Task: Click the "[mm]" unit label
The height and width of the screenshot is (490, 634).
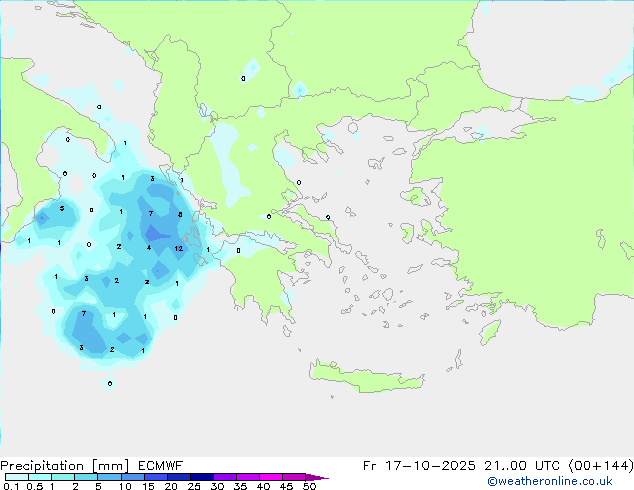Action: click(110, 466)
